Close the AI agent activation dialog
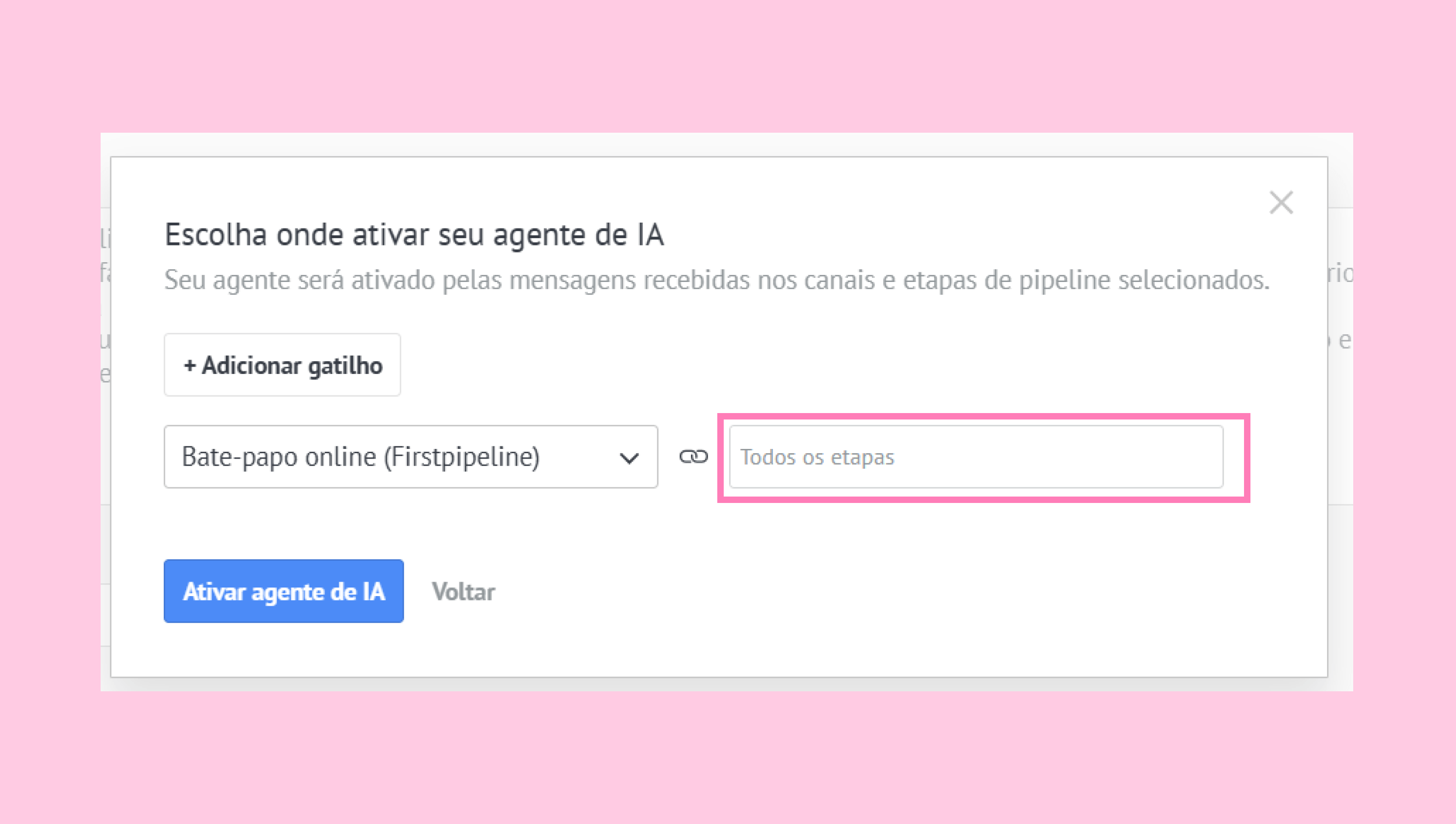The image size is (1456, 824). point(1280,203)
